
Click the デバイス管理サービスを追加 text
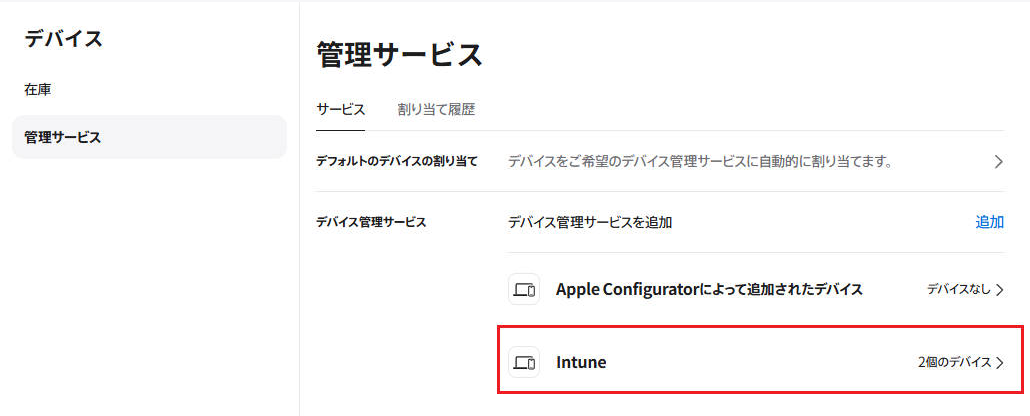pos(590,222)
